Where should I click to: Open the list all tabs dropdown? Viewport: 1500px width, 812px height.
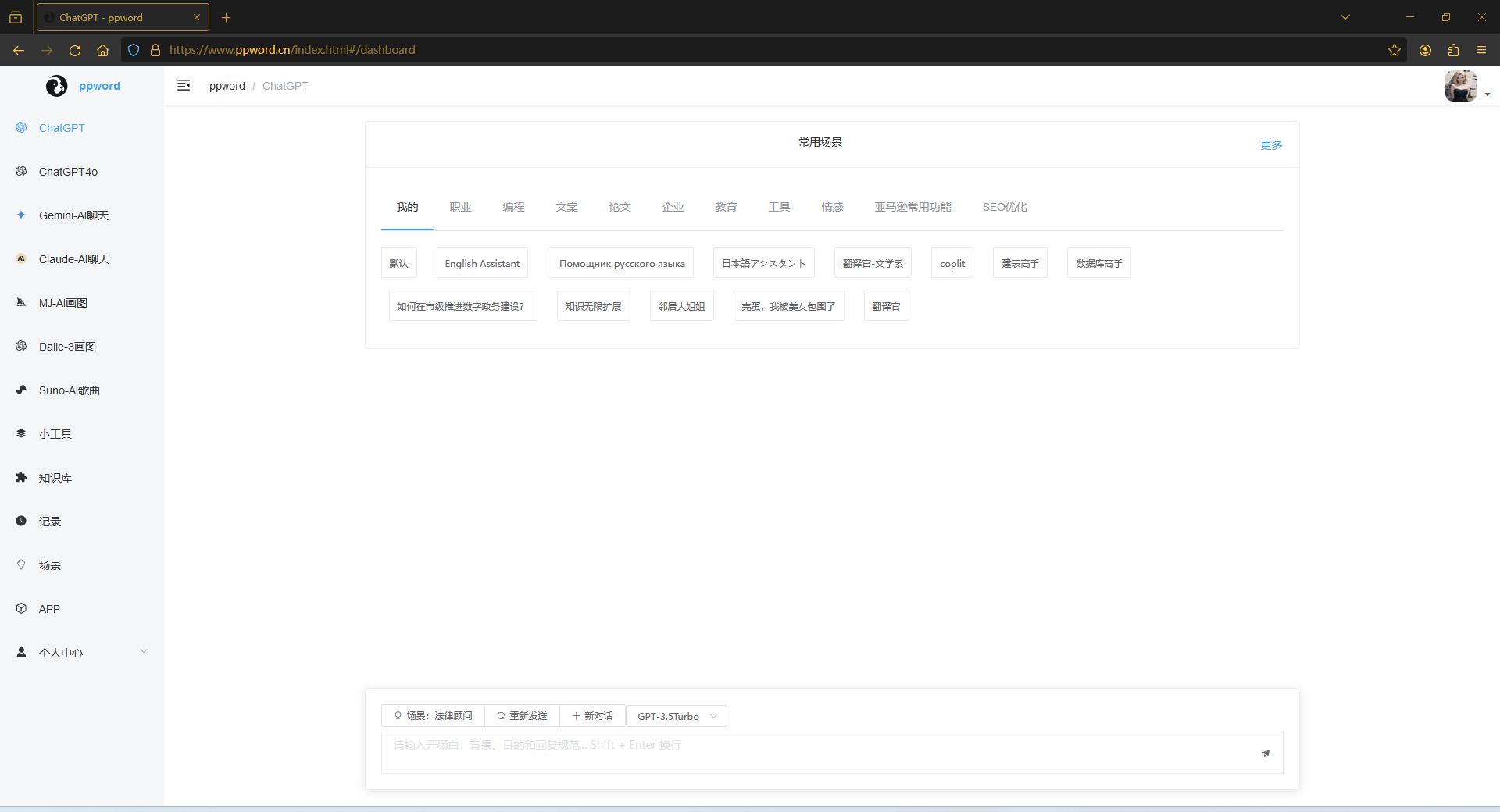click(x=1345, y=17)
